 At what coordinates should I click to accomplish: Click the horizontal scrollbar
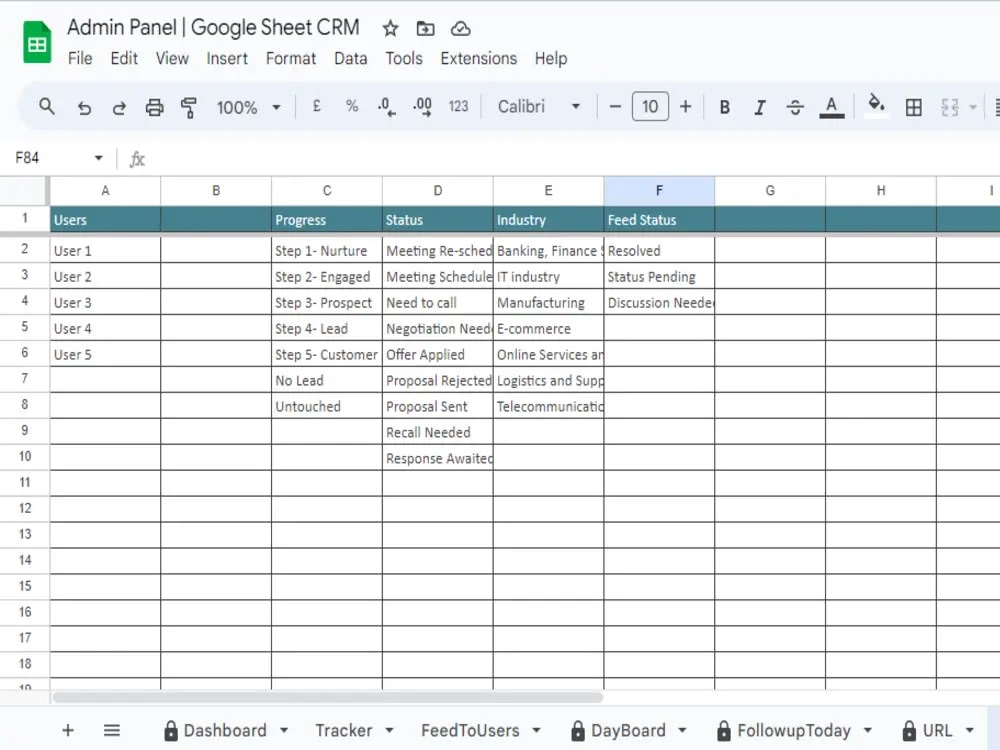[x=328, y=697]
